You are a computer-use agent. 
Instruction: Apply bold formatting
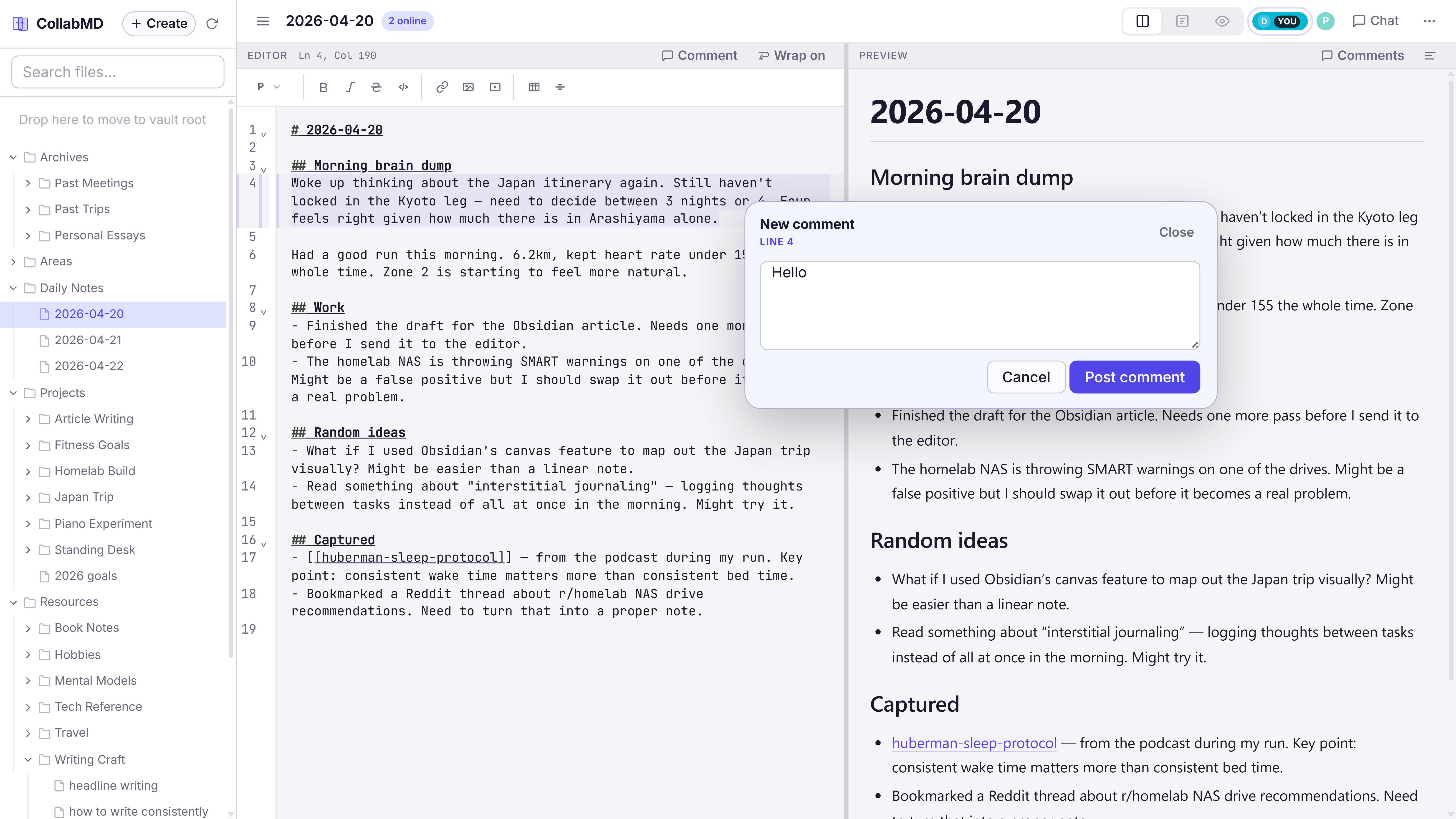pyautogui.click(x=323, y=87)
